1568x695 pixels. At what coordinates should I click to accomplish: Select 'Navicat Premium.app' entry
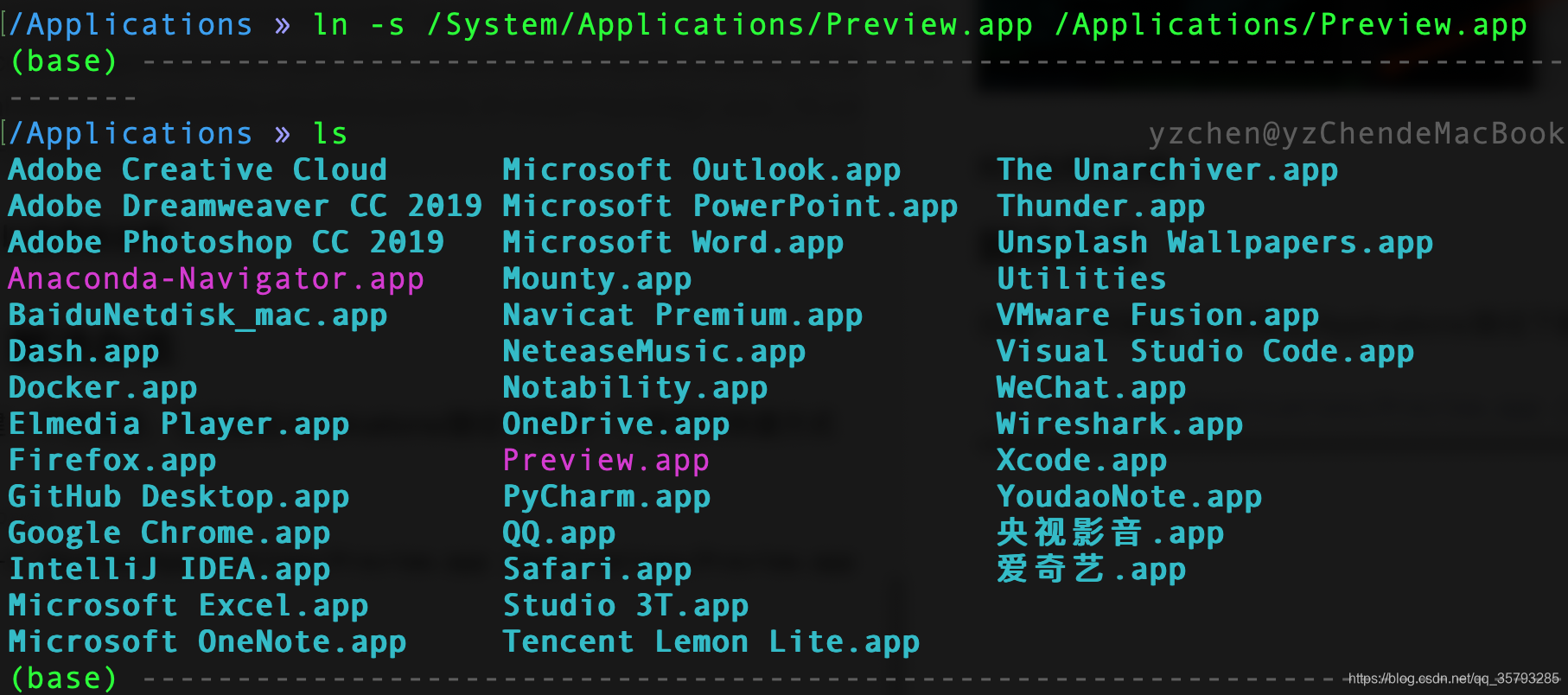coord(683,316)
